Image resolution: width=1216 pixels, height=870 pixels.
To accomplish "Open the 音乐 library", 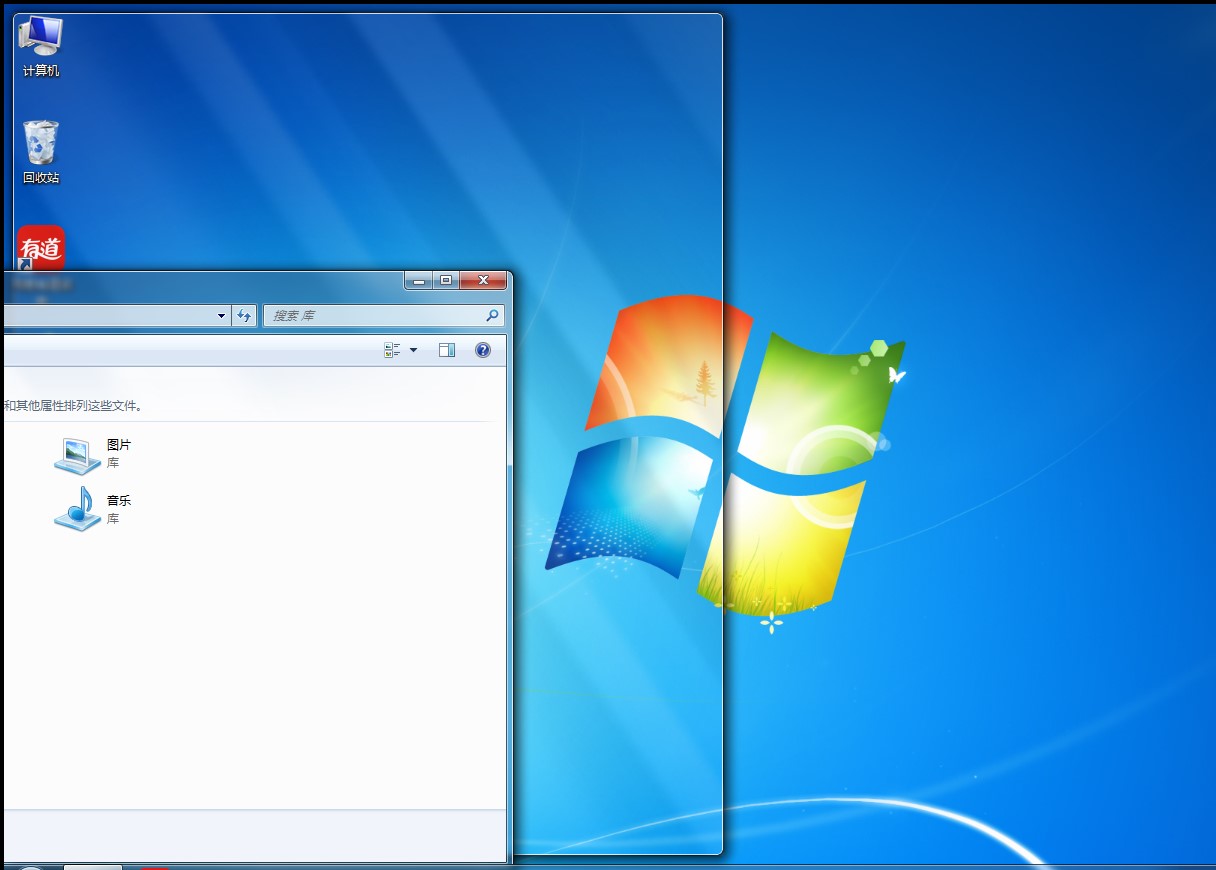I will (78, 509).
